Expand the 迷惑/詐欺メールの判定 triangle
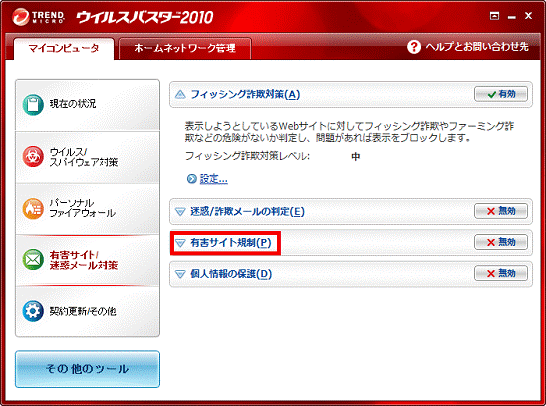The height and width of the screenshot is (406, 546). click(180, 212)
